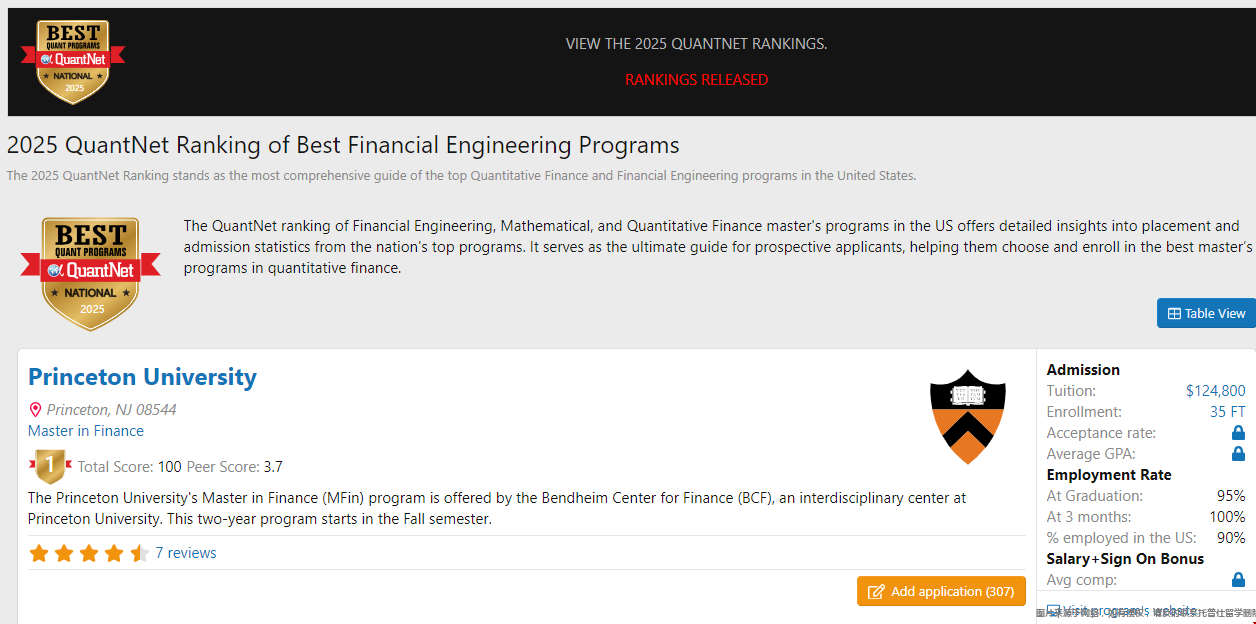Open the Princeton University title link
This screenshot has height=624, width=1256.
click(x=142, y=377)
